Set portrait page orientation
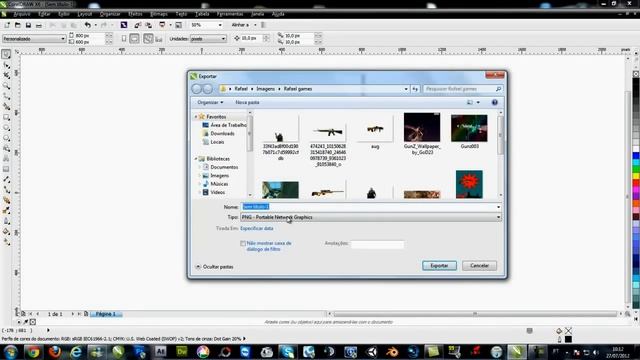640x360 pixels. (x=124, y=39)
